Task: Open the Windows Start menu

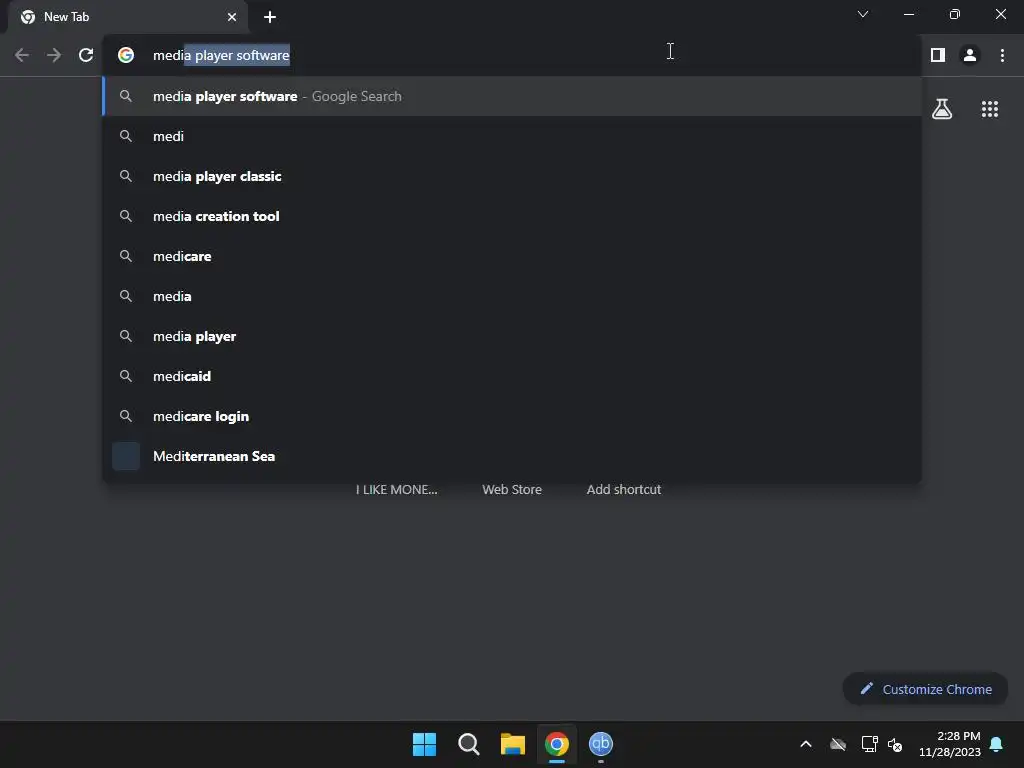Action: coord(424,744)
